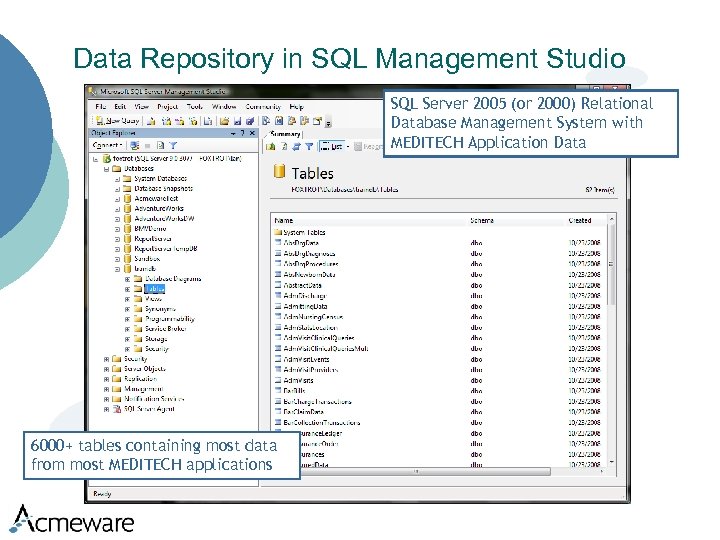Click the Save disk icon
The image size is (720, 540).
coord(237,121)
